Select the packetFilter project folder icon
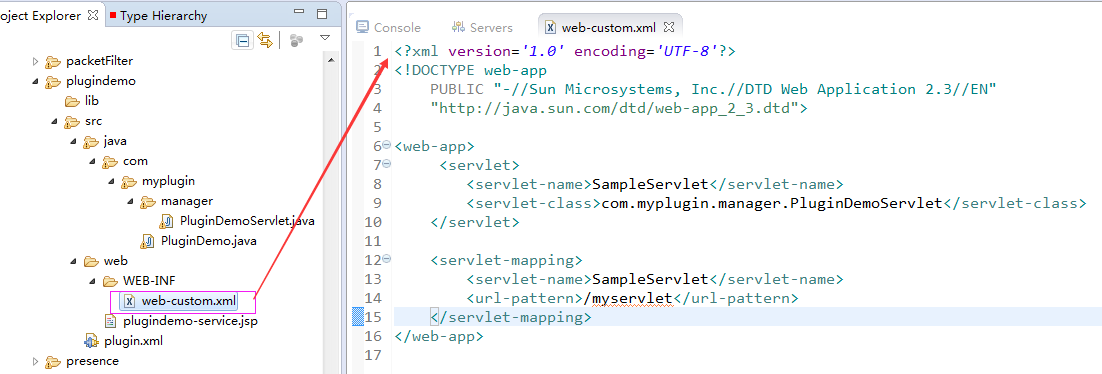This screenshot has height=374, width=1102. pyautogui.click(x=53, y=62)
